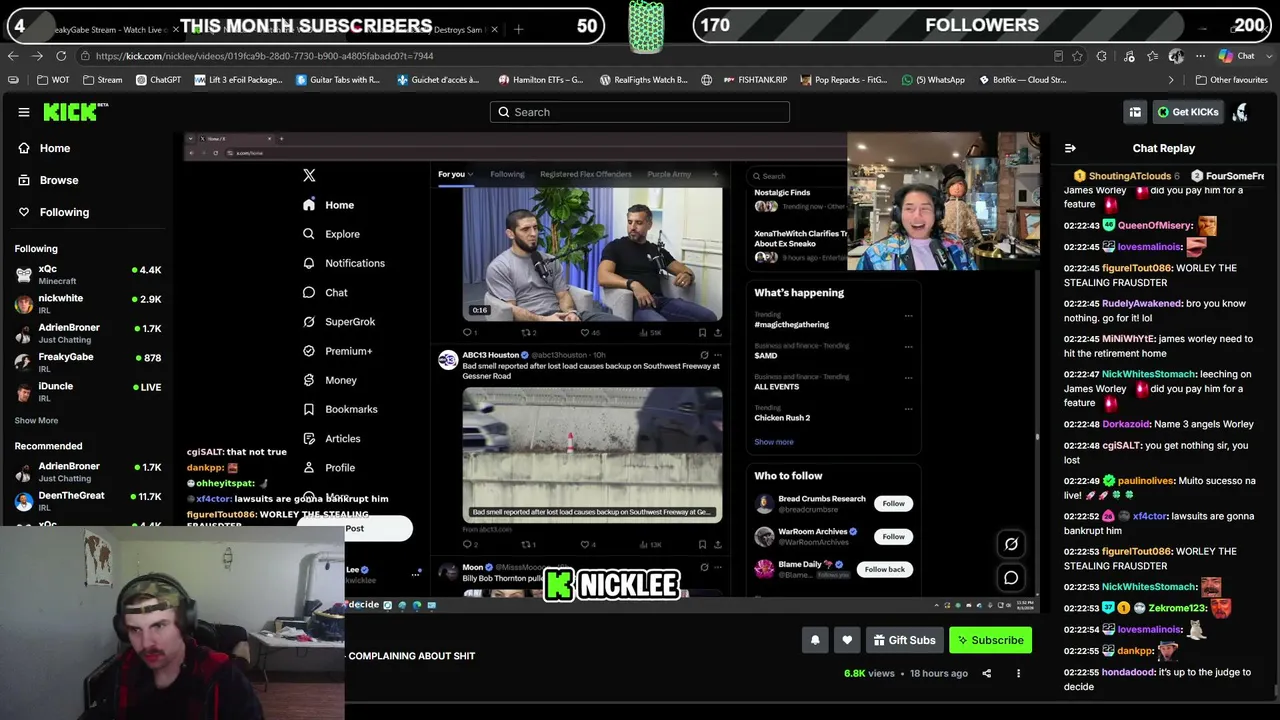Open the ChatGPT bookmark
Viewport: 1280px width, 720px height.
click(x=158, y=80)
